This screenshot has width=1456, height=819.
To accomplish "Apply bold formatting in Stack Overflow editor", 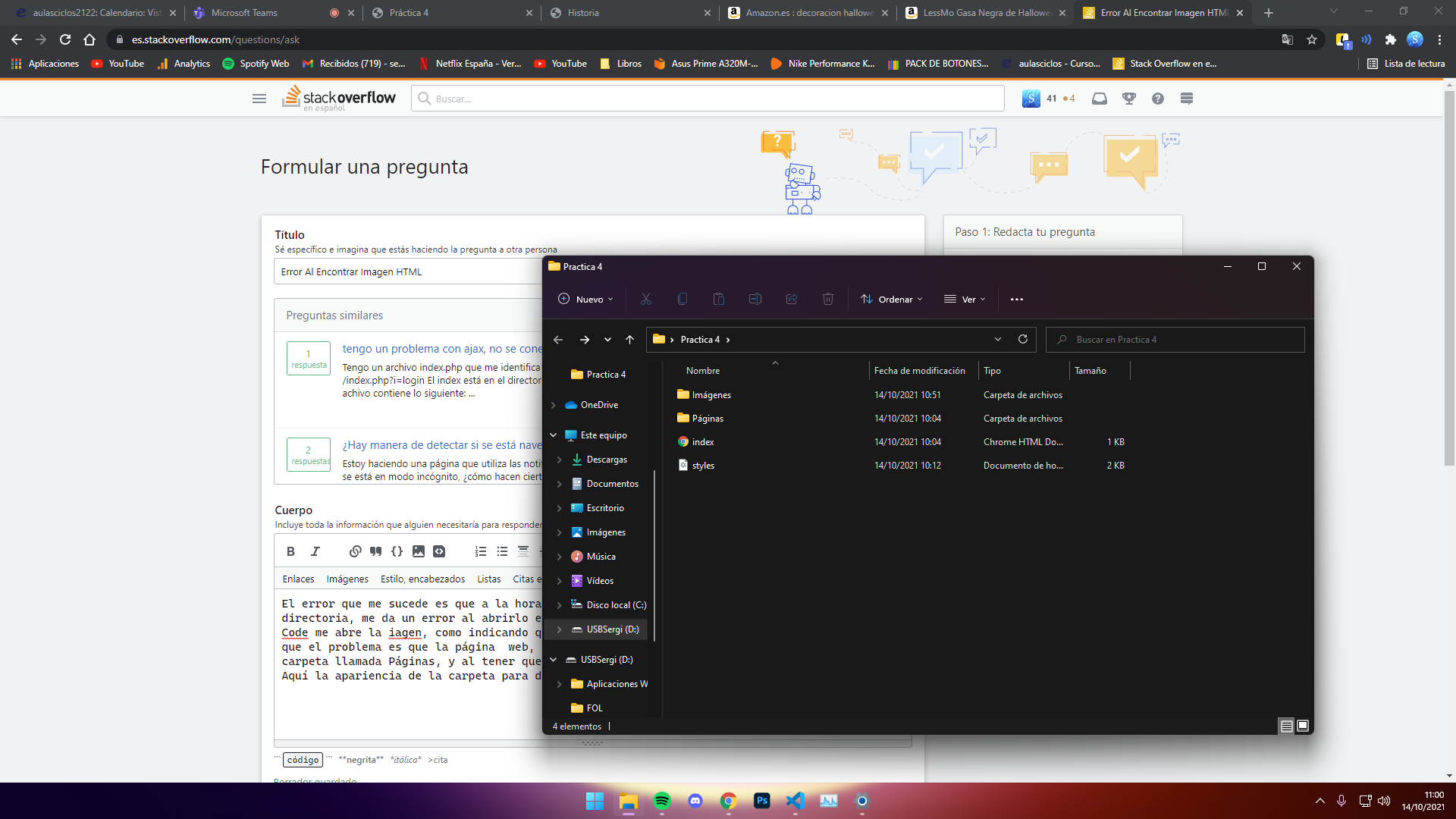I will (290, 551).
